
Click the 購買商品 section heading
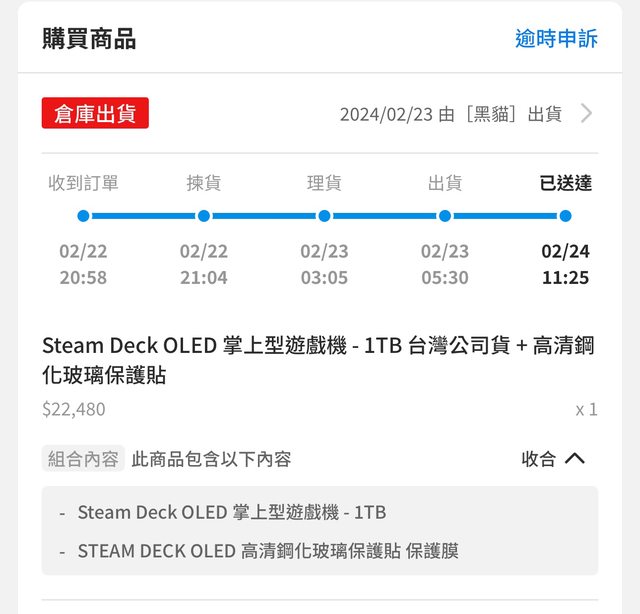click(x=89, y=39)
